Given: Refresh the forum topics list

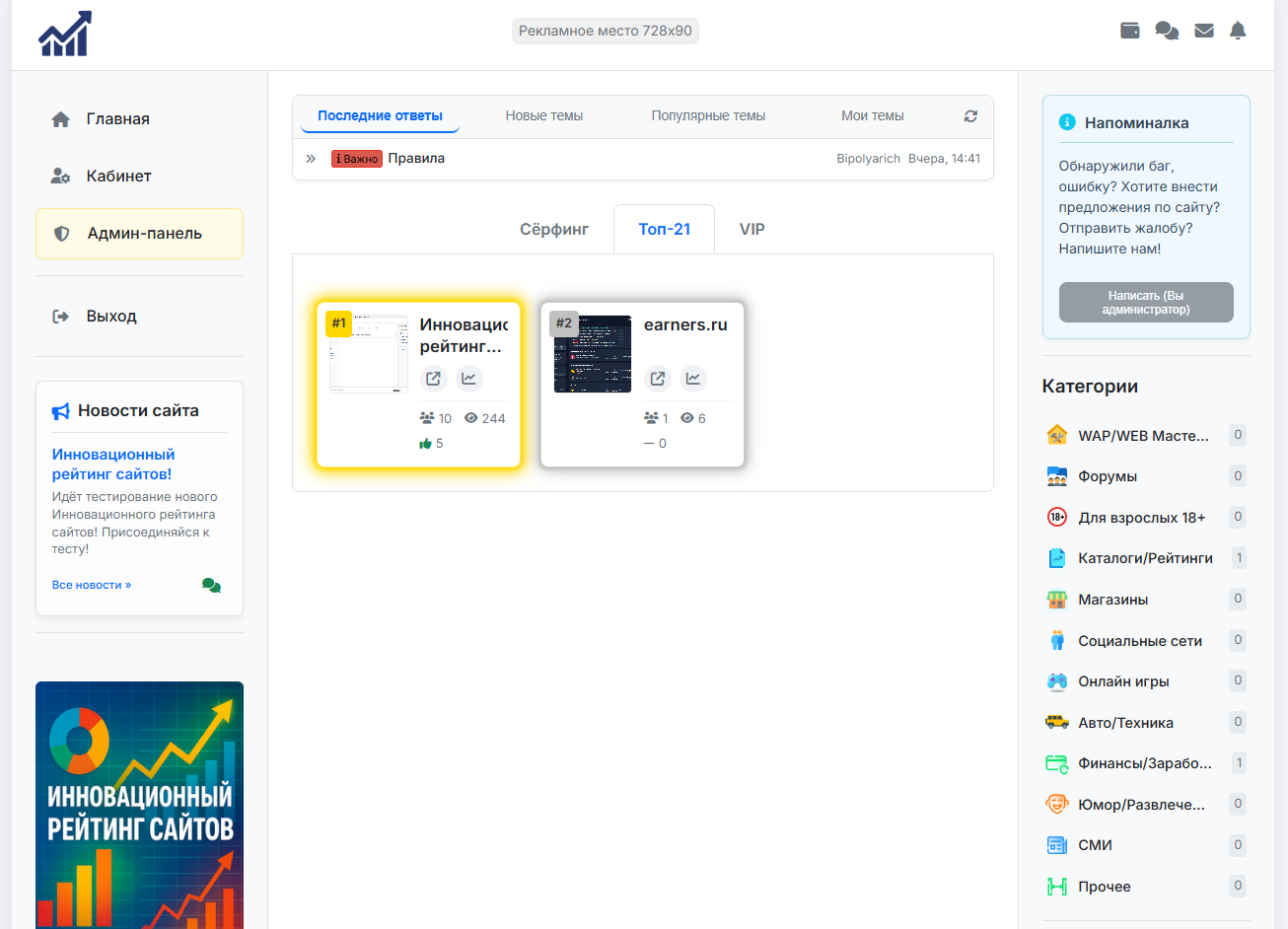Looking at the screenshot, I should [x=970, y=116].
